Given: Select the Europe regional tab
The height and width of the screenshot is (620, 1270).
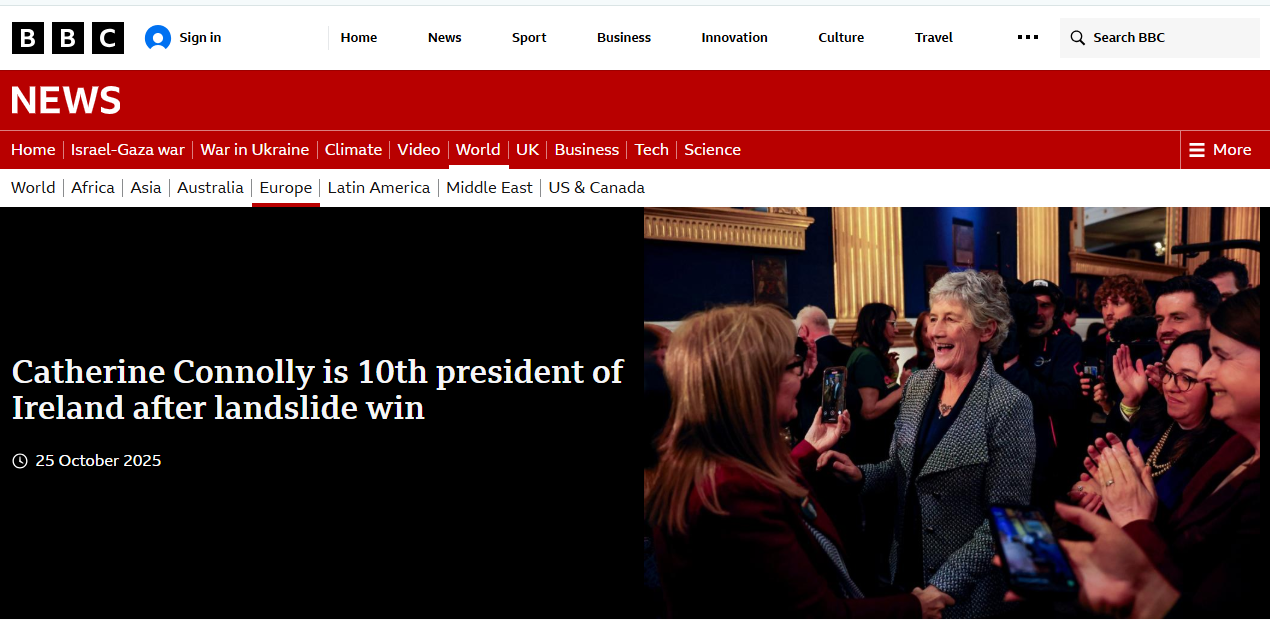Looking at the screenshot, I should (285, 188).
